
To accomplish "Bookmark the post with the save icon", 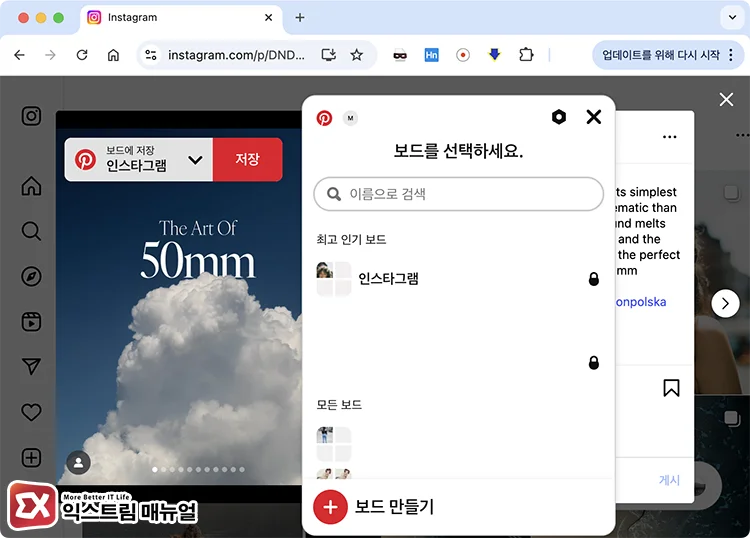I will pyautogui.click(x=671, y=388).
